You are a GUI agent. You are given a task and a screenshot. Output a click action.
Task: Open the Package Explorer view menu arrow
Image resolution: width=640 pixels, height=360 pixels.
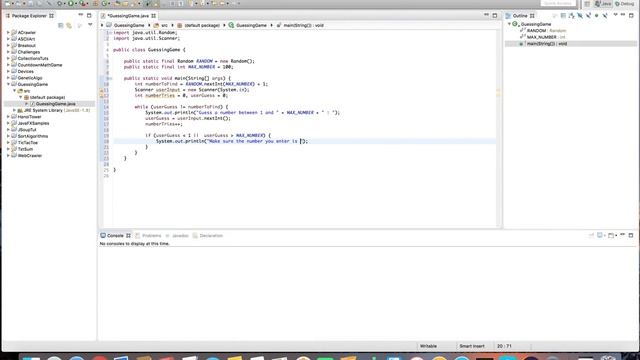(x=90, y=25)
